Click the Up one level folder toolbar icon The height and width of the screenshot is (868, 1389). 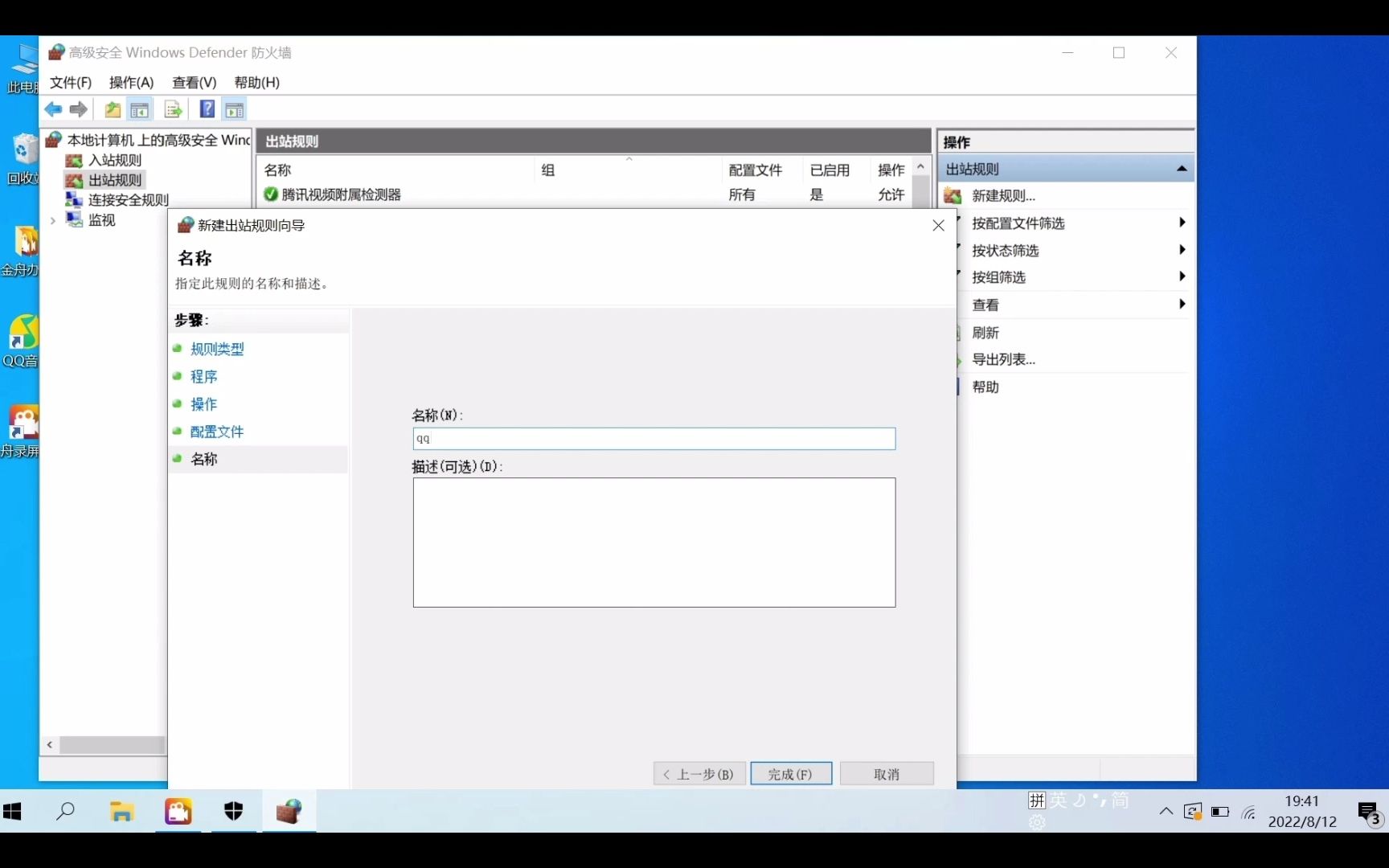[x=113, y=109]
